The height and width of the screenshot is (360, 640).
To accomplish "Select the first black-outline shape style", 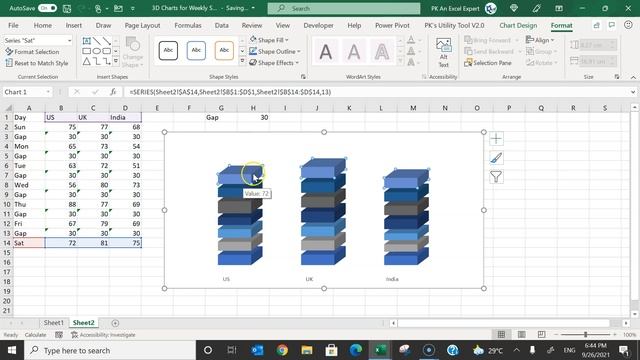I will click(168, 51).
